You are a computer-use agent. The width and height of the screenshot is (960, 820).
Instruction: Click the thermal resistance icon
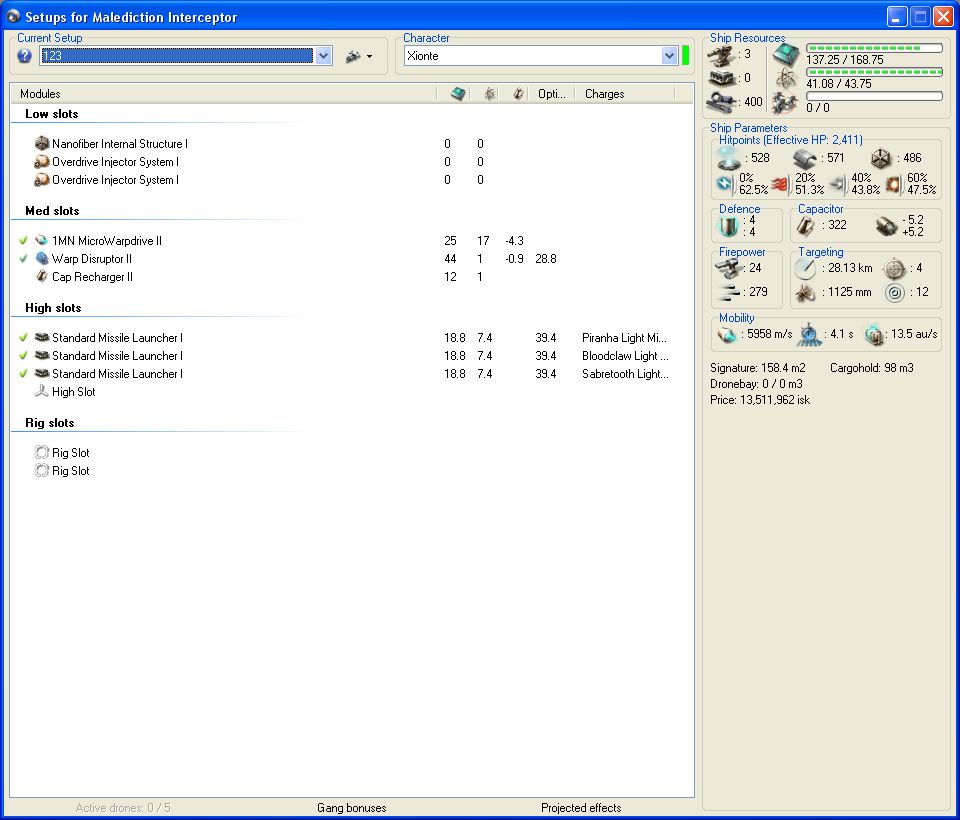[x=781, y=184]
